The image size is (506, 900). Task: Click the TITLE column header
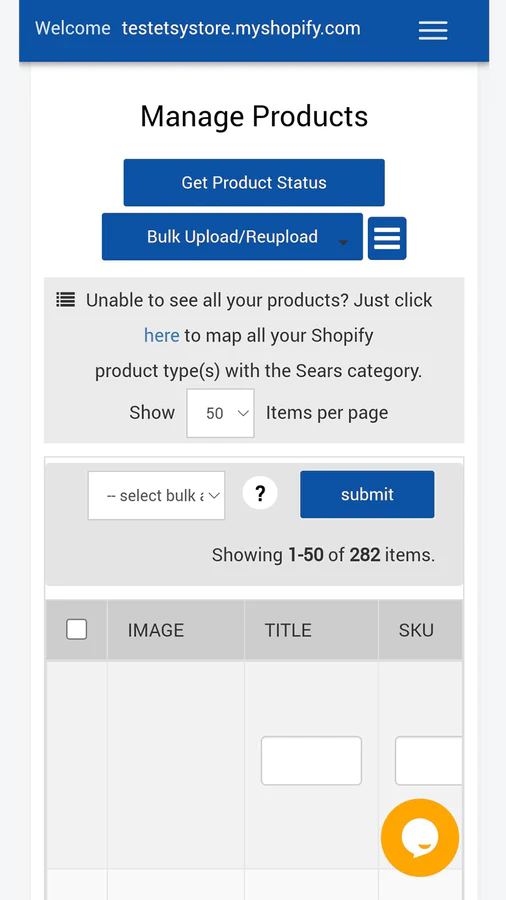coord(288,630)
